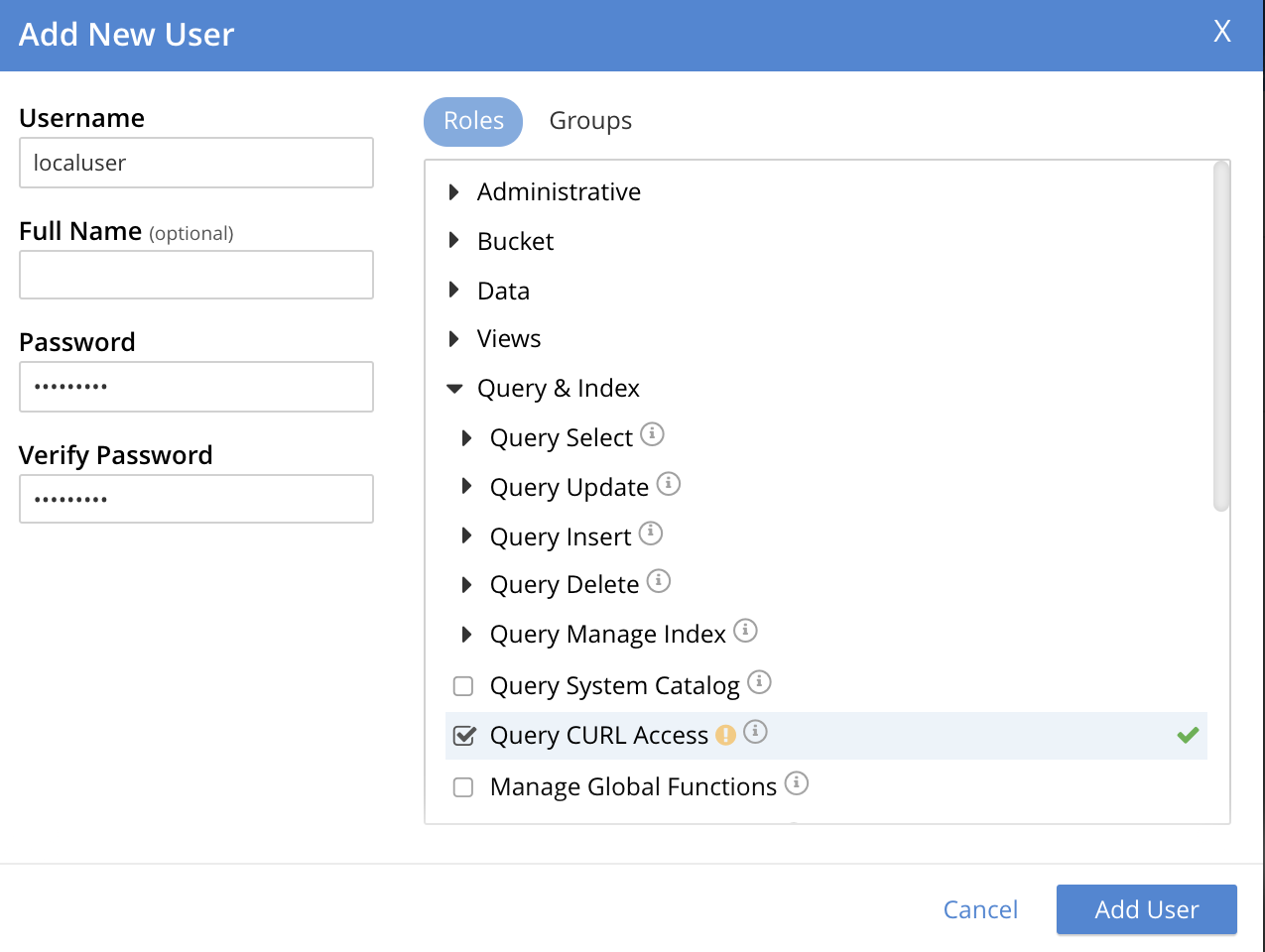The height and width of the screenshot is (952, 1265).
Task: Select the Roles tab
Action: [x=473, y=121]
